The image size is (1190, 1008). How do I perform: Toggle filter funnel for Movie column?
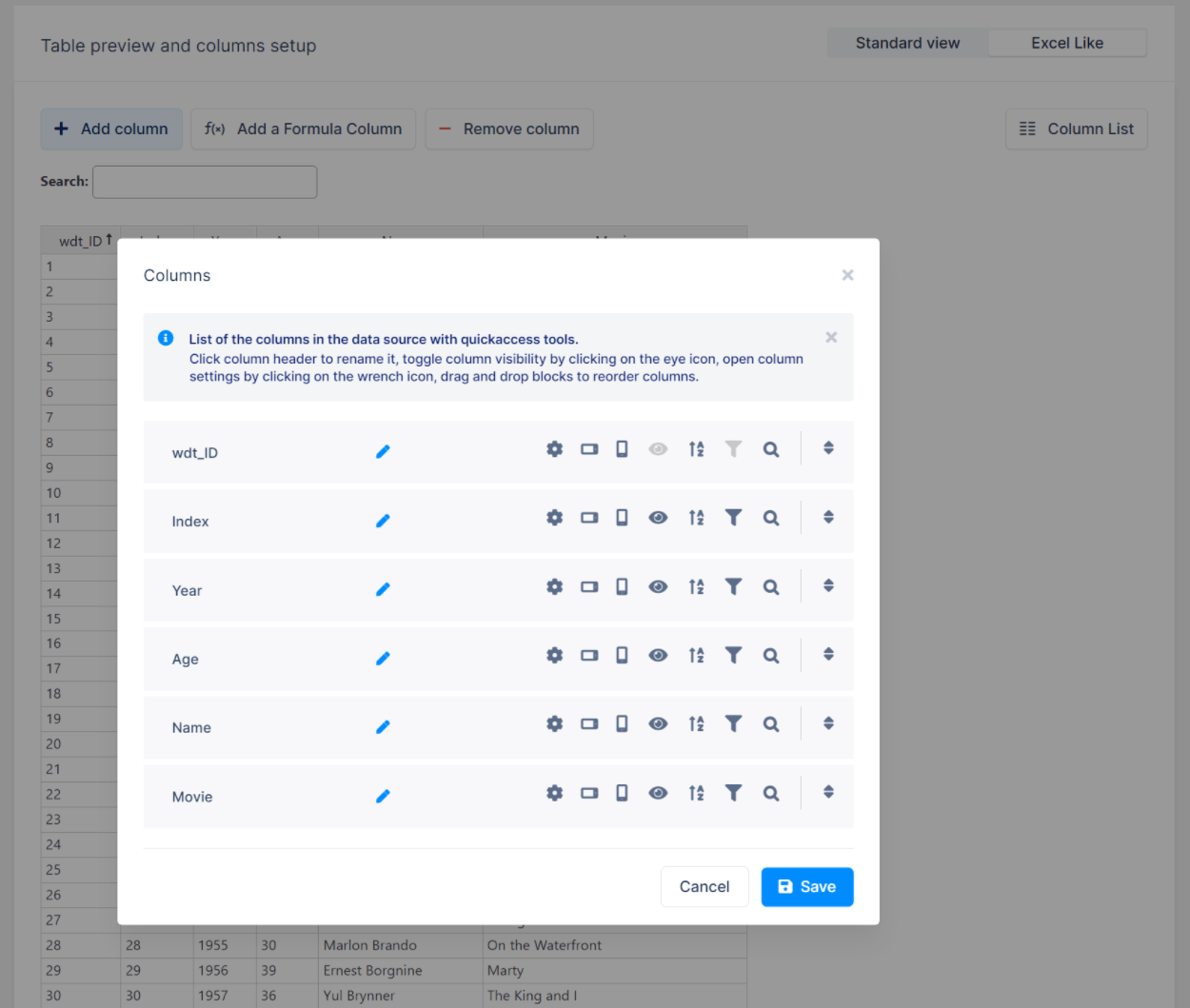[x=733, y=793]
